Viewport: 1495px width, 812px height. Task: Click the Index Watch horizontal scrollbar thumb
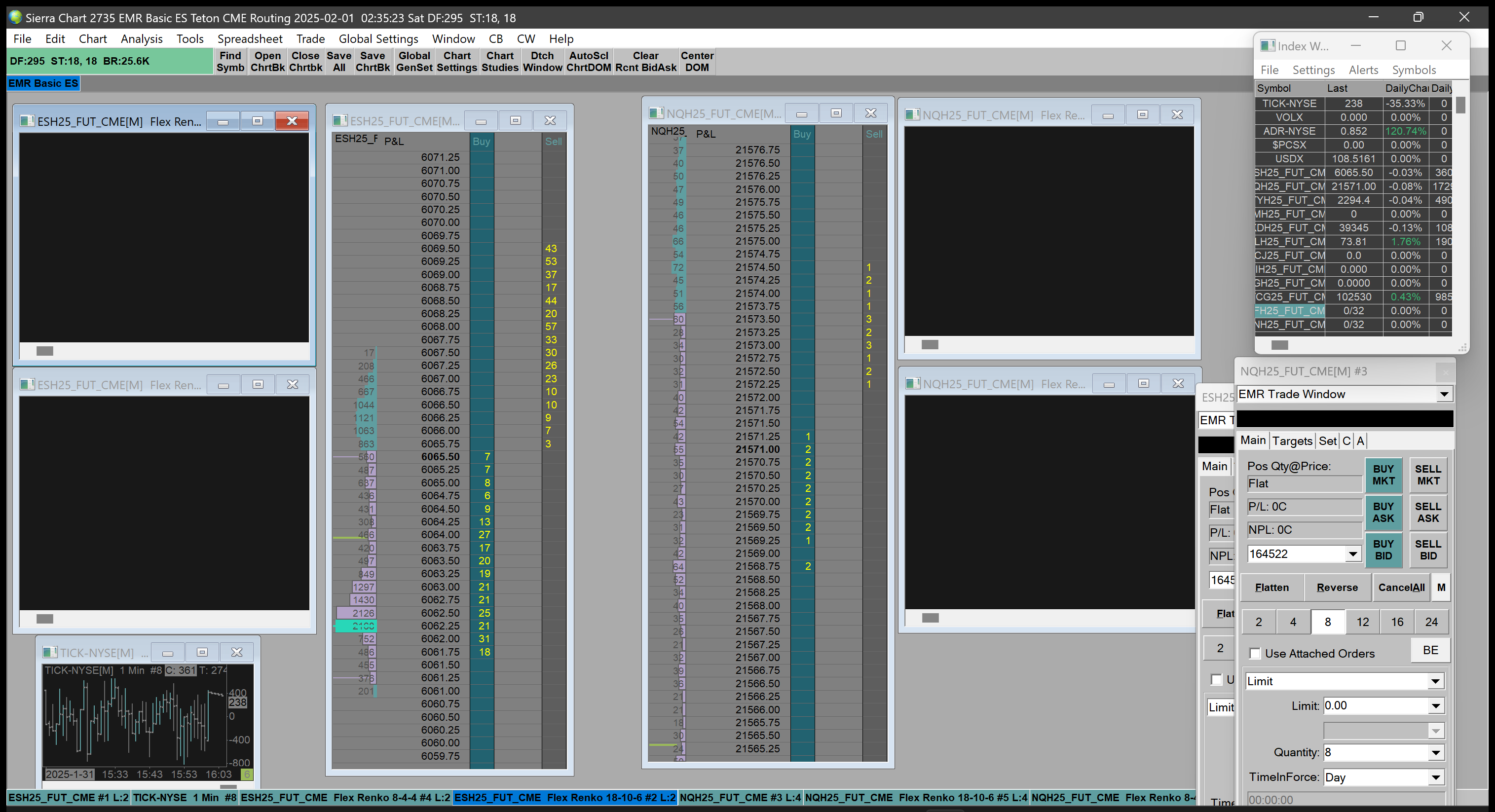pos(1280,345)
